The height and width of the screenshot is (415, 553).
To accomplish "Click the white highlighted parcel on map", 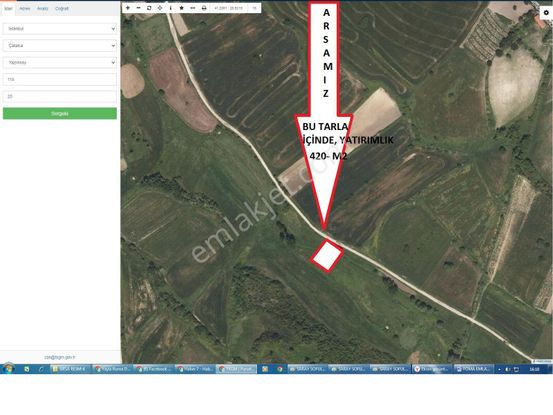I will (x=327, y=256).
